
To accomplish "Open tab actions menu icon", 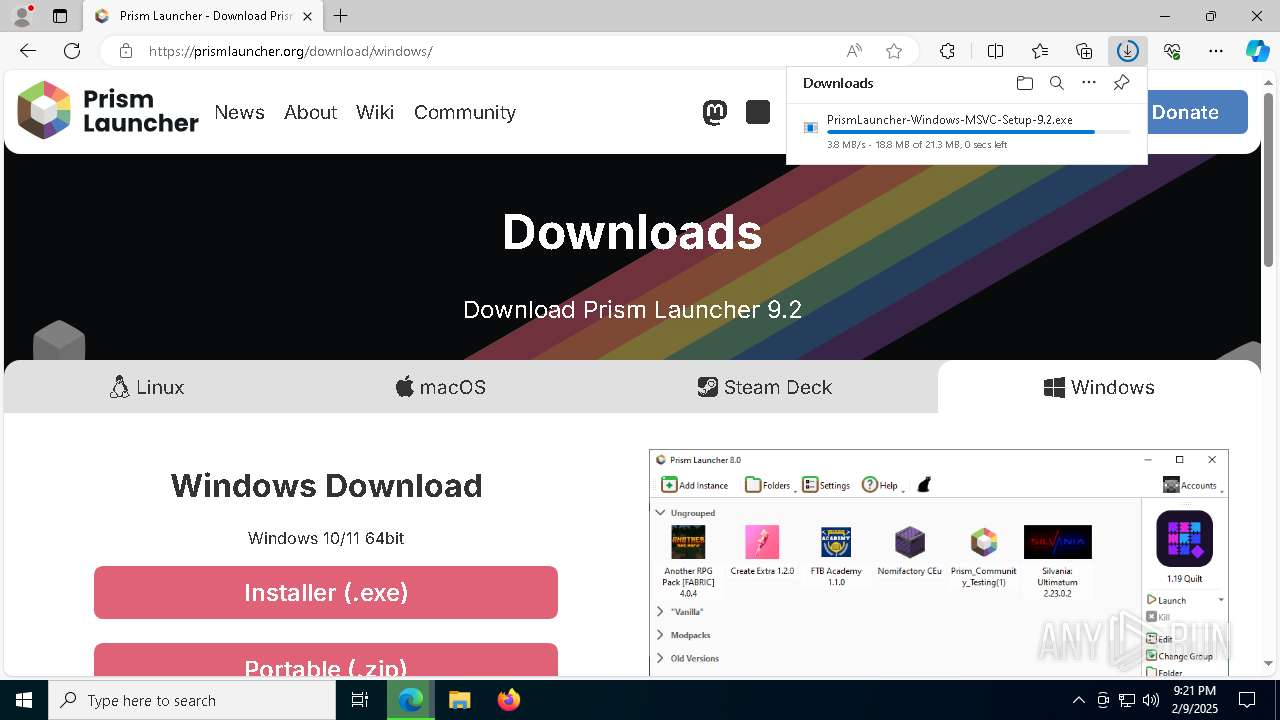I will [60, 16].
